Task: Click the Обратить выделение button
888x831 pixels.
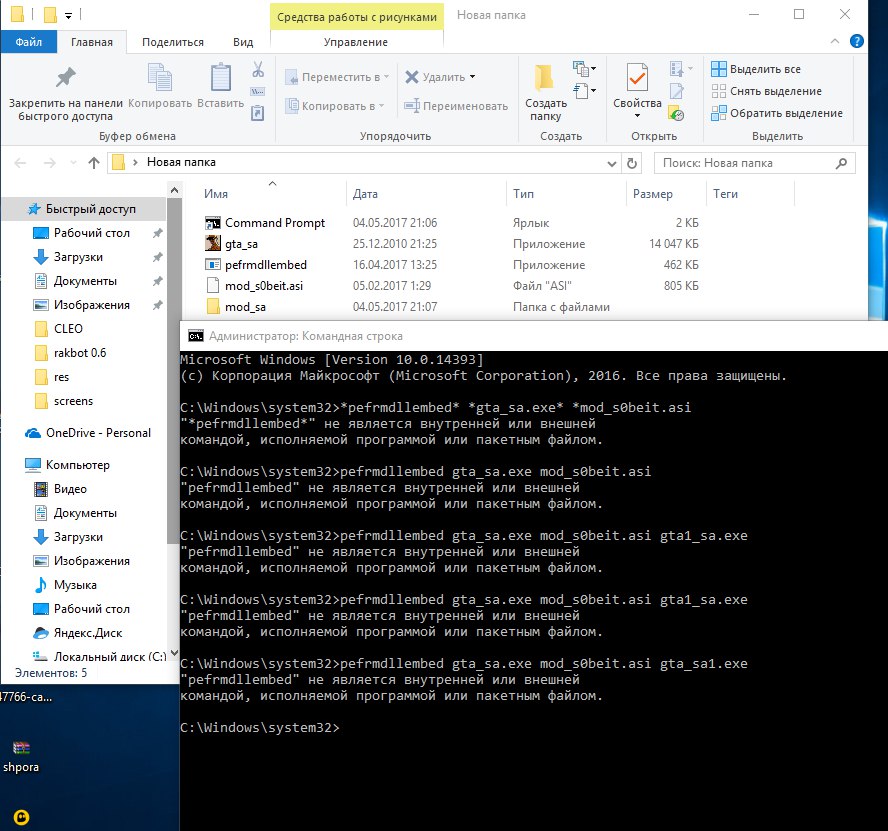Action: (776, 113)
